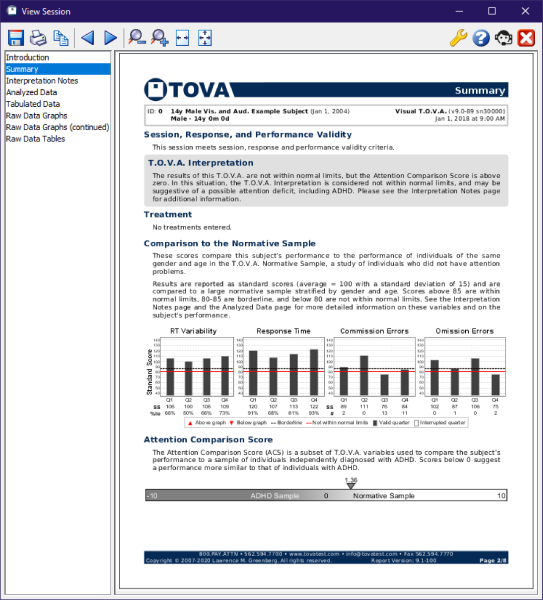Click the Zoom in magnifier icon
543x600 pixels.
click(160, 38)
